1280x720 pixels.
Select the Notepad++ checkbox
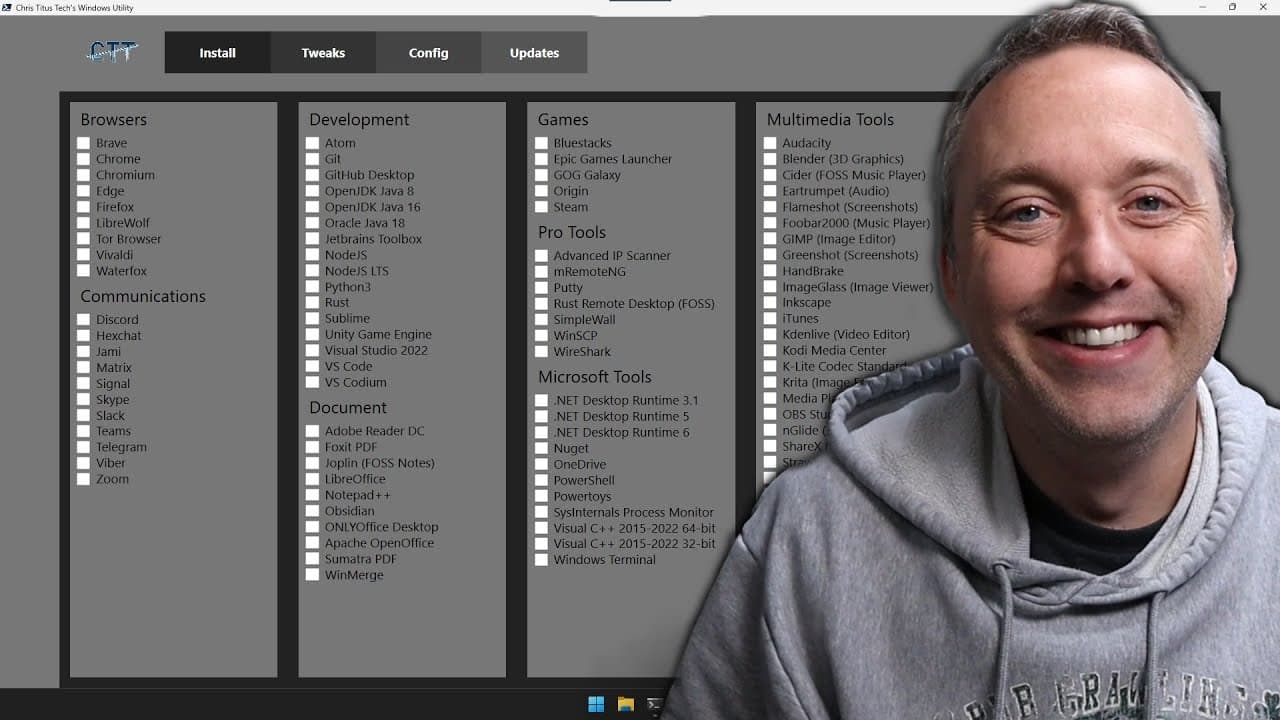313,495
